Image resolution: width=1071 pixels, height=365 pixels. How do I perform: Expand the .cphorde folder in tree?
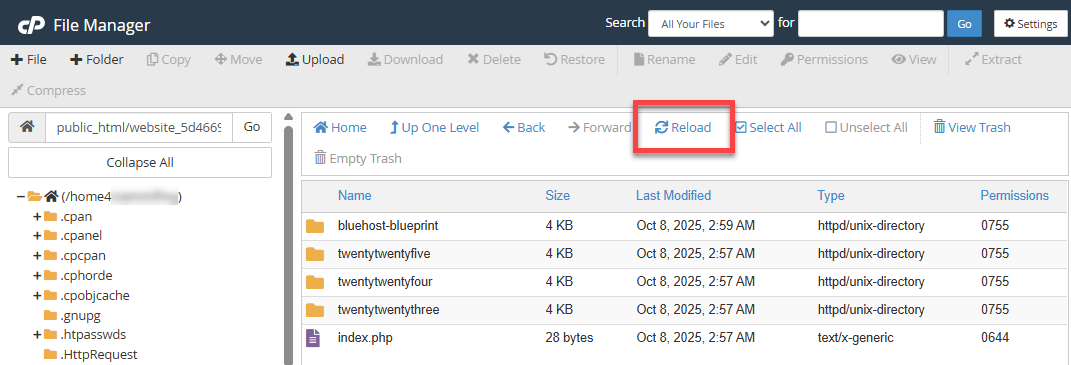tap(37, 275)
